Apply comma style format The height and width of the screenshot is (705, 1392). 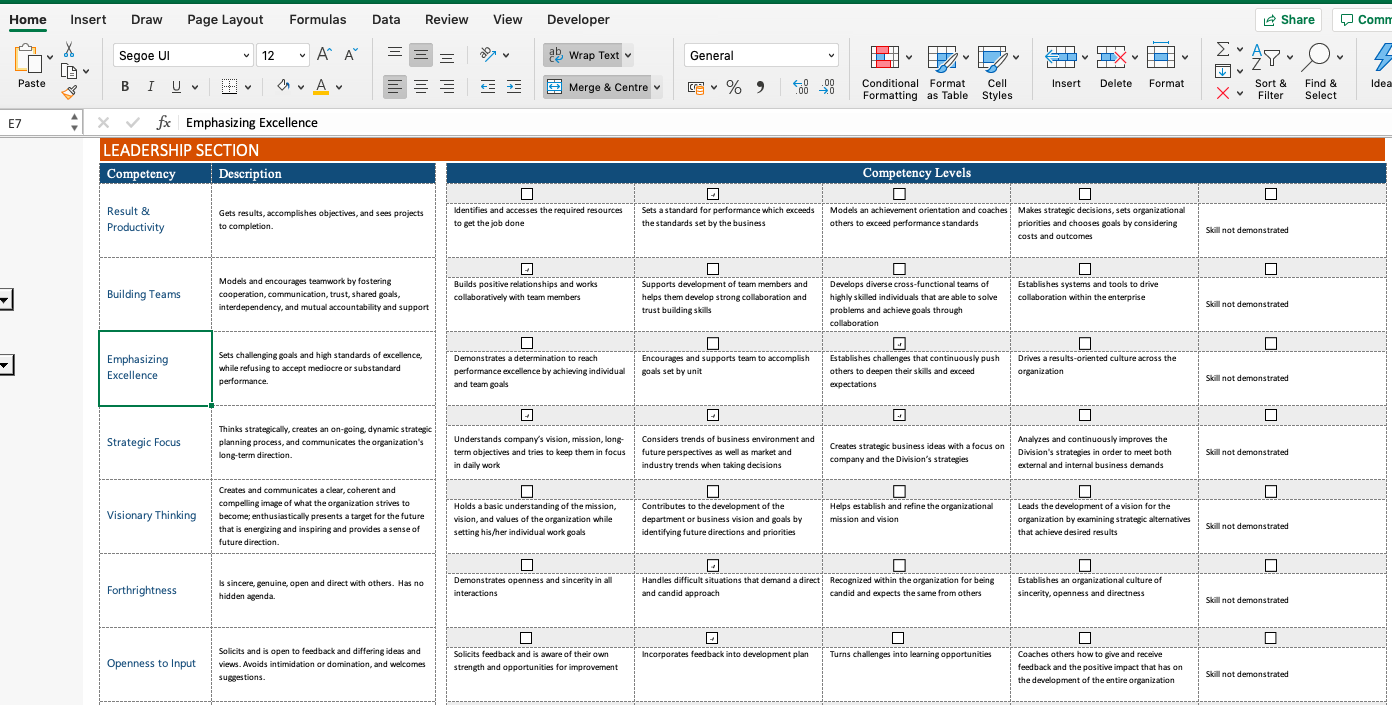(760, 87)
